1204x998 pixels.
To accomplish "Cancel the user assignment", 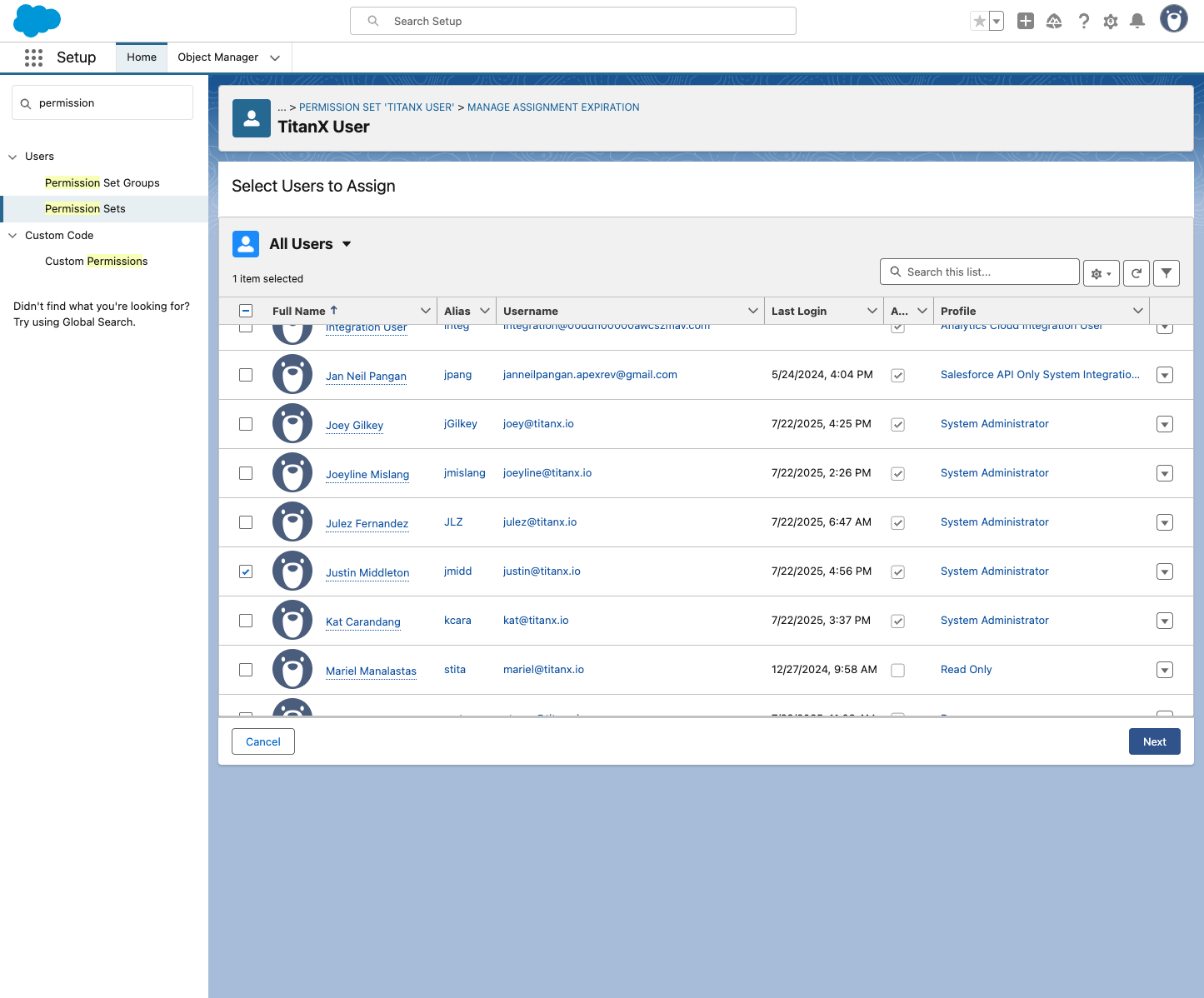I will (x=263, y=741).
